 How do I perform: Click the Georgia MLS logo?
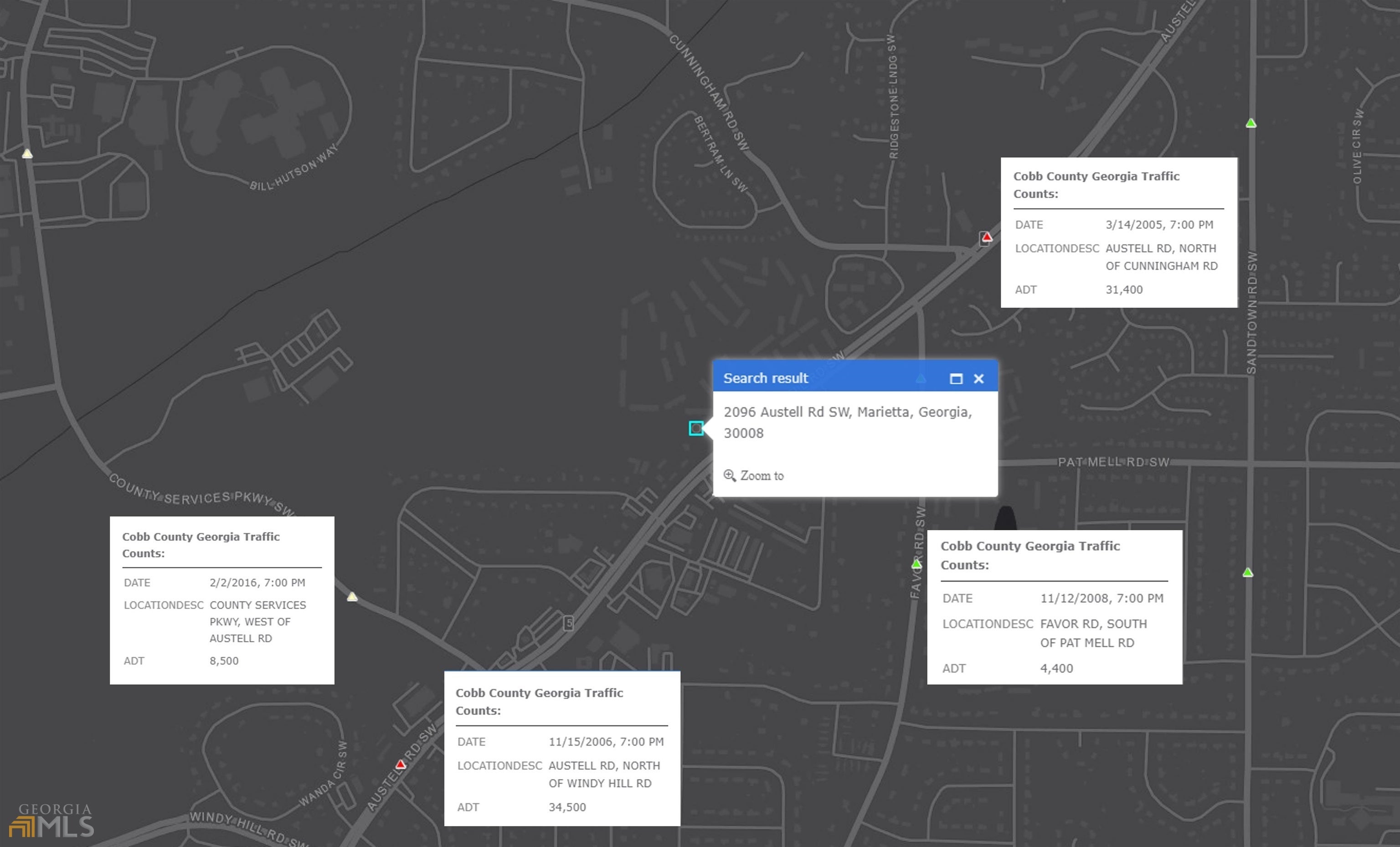[x=51, y=821]
